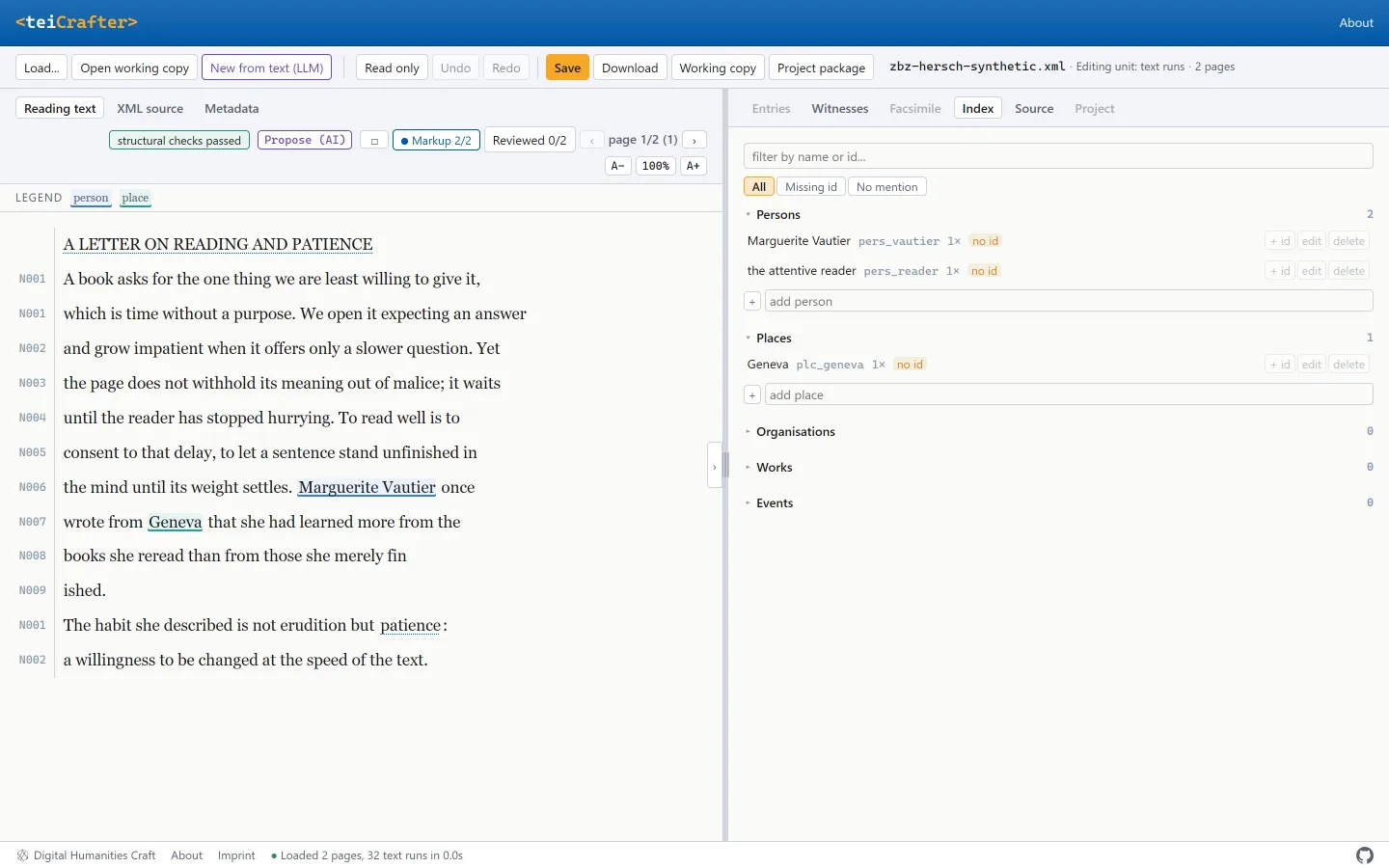The height and width of the screenshot is (868, 1389).
Task: Click the teiCrafter logo
Action: 76,22
